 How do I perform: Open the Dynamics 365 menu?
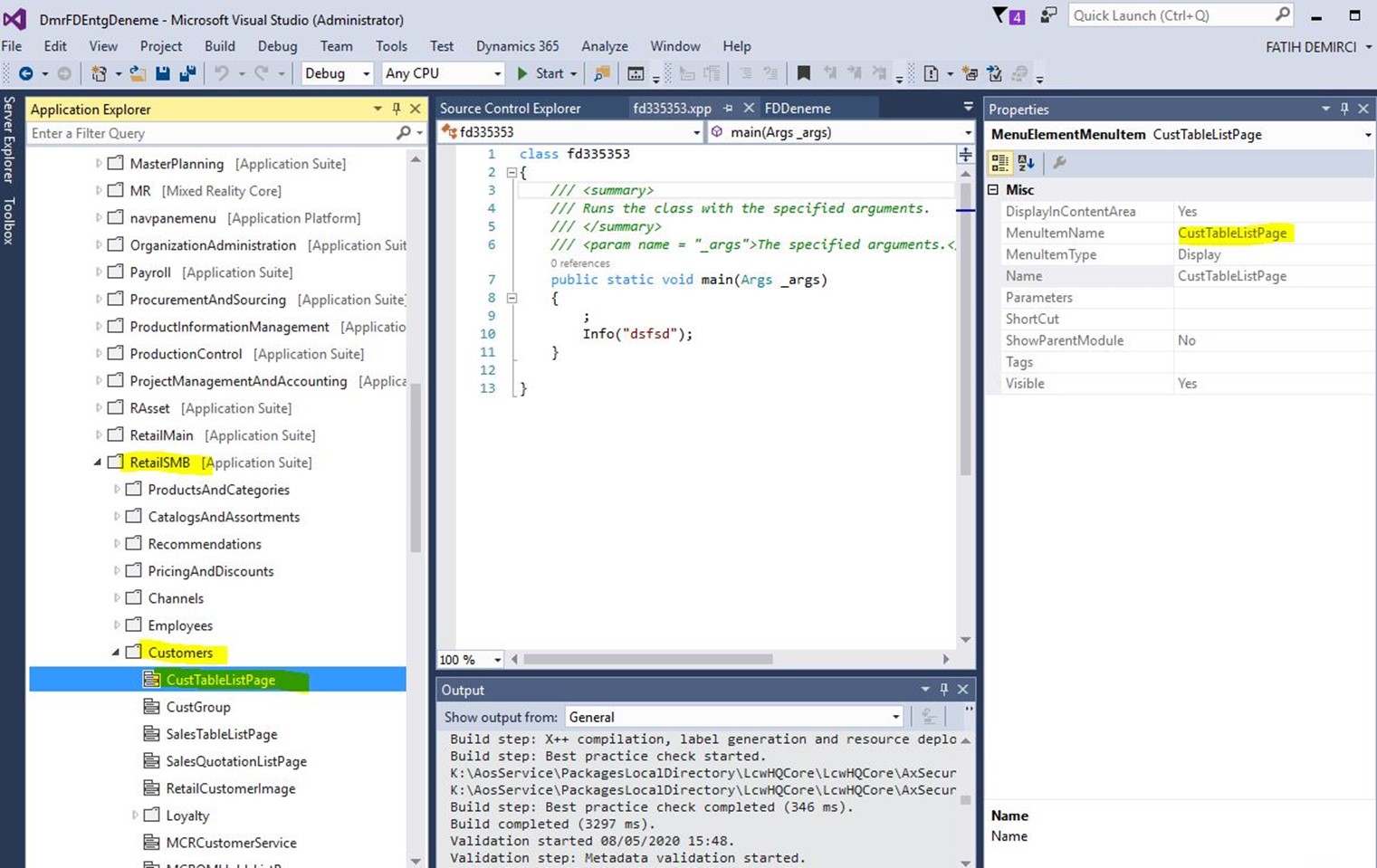(x=517, y=46)
